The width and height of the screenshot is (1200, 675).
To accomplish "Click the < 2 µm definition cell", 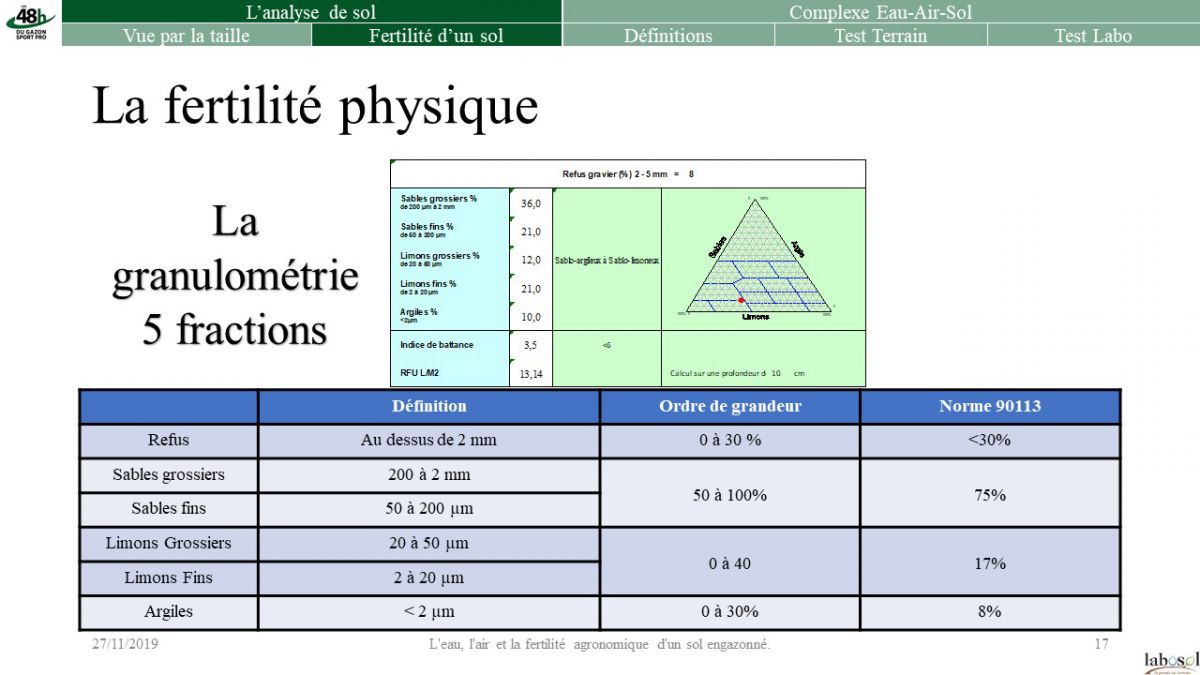I will [x=429, y=611].
